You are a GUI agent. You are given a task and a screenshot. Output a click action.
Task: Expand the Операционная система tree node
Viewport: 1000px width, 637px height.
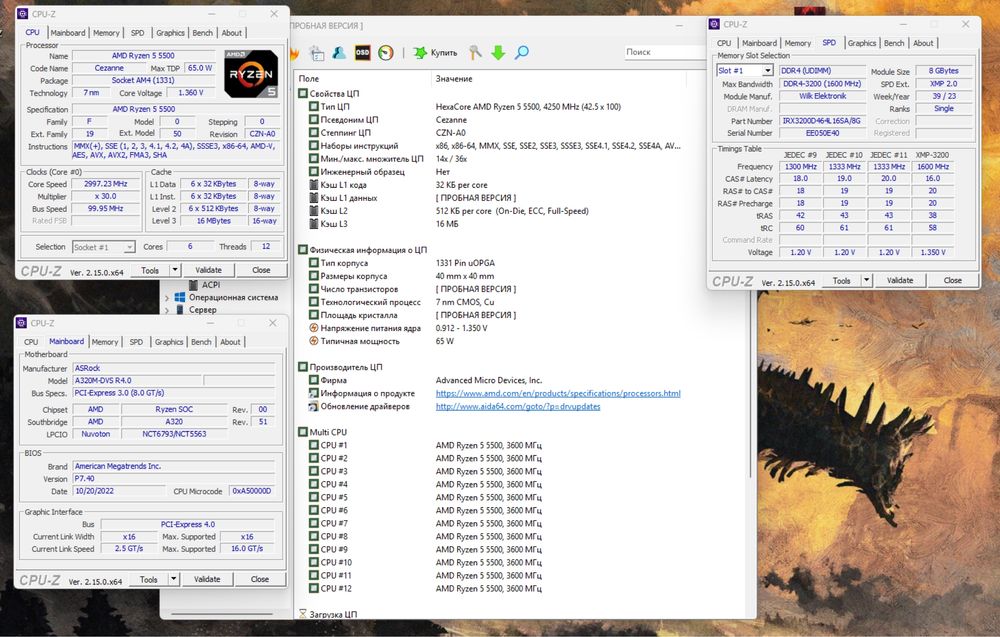[x=166, y=297]
